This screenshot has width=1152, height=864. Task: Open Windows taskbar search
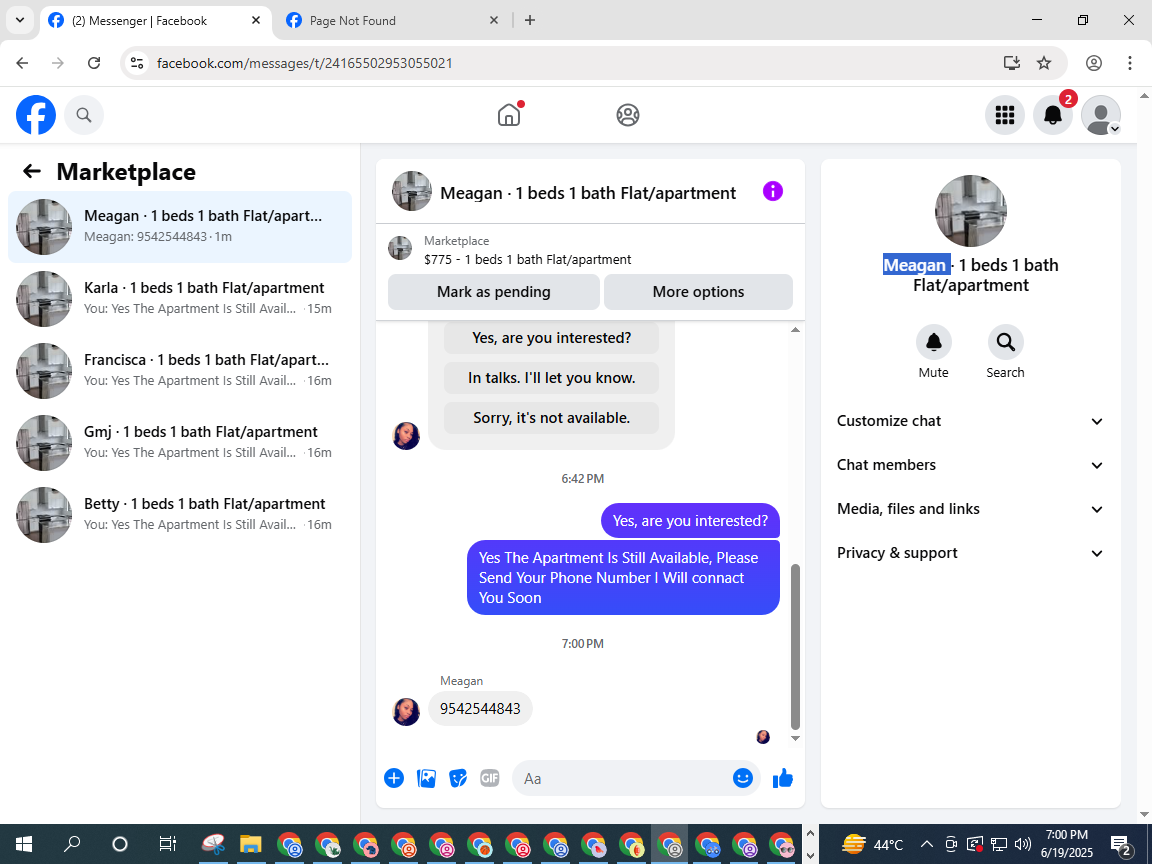[x=72, y=844]
